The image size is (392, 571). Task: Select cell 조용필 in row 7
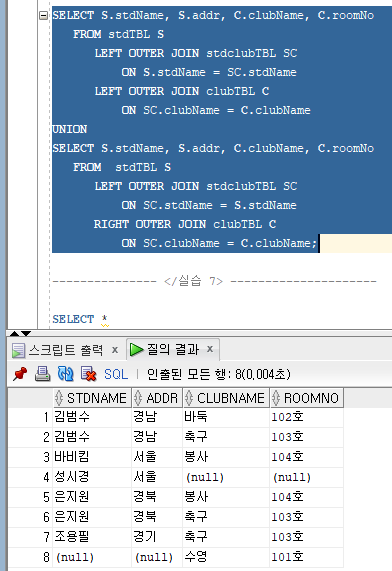click(x=92, y=537)
